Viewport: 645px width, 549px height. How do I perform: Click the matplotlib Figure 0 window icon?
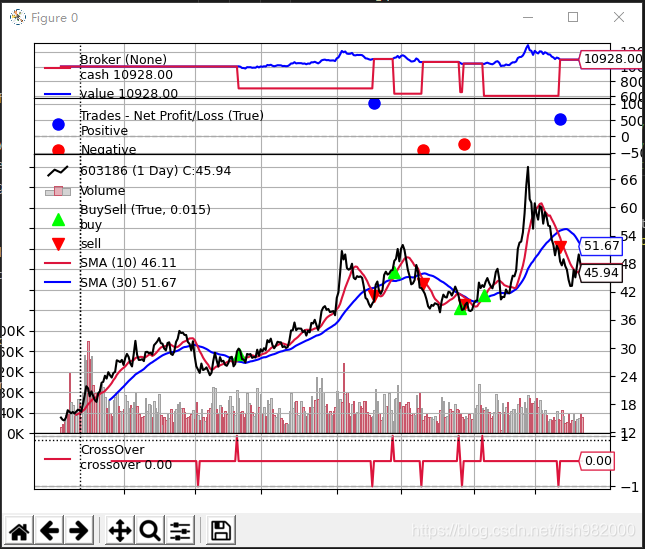pos(18,18)
